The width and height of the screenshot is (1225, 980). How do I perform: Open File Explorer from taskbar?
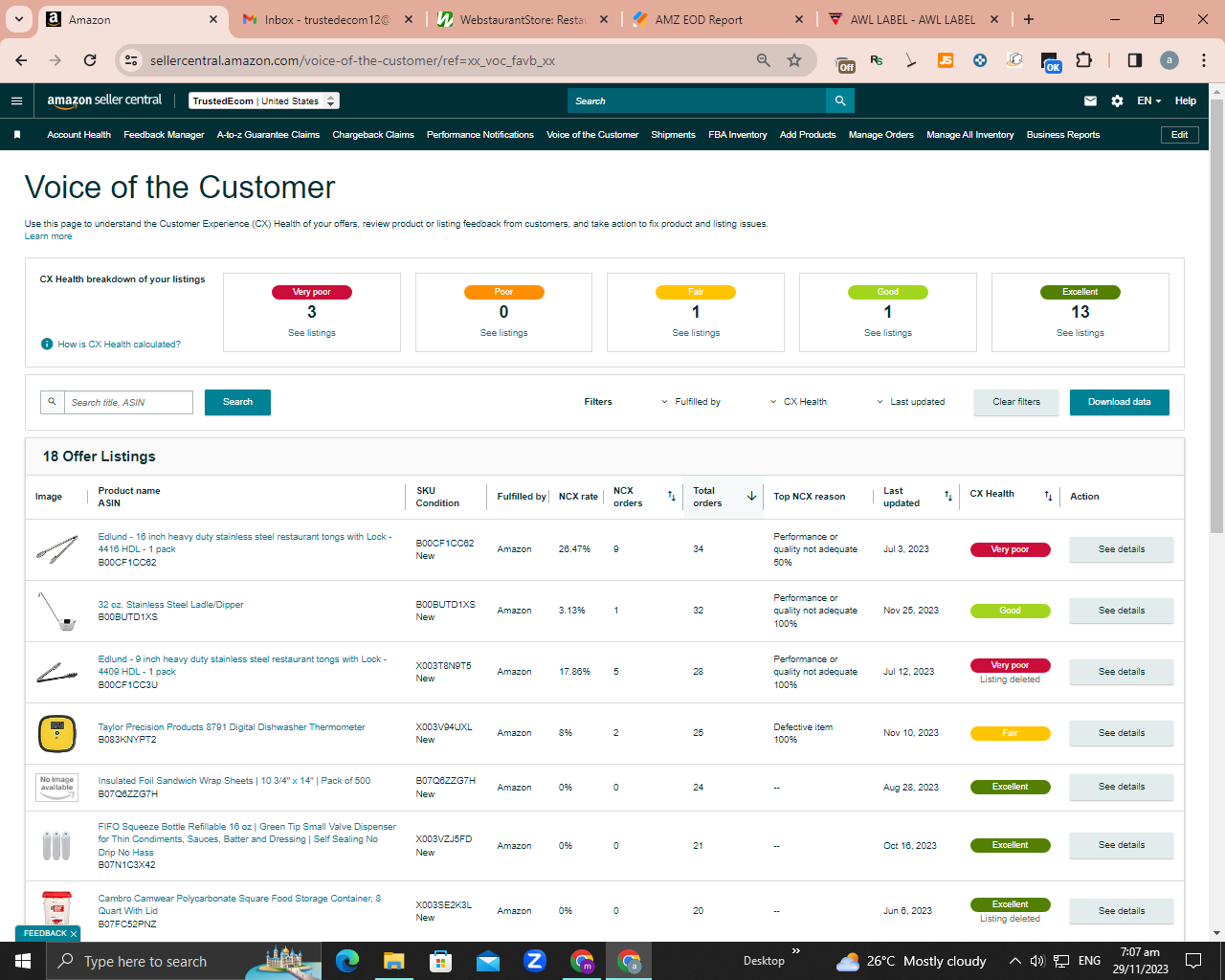[394, 961]
